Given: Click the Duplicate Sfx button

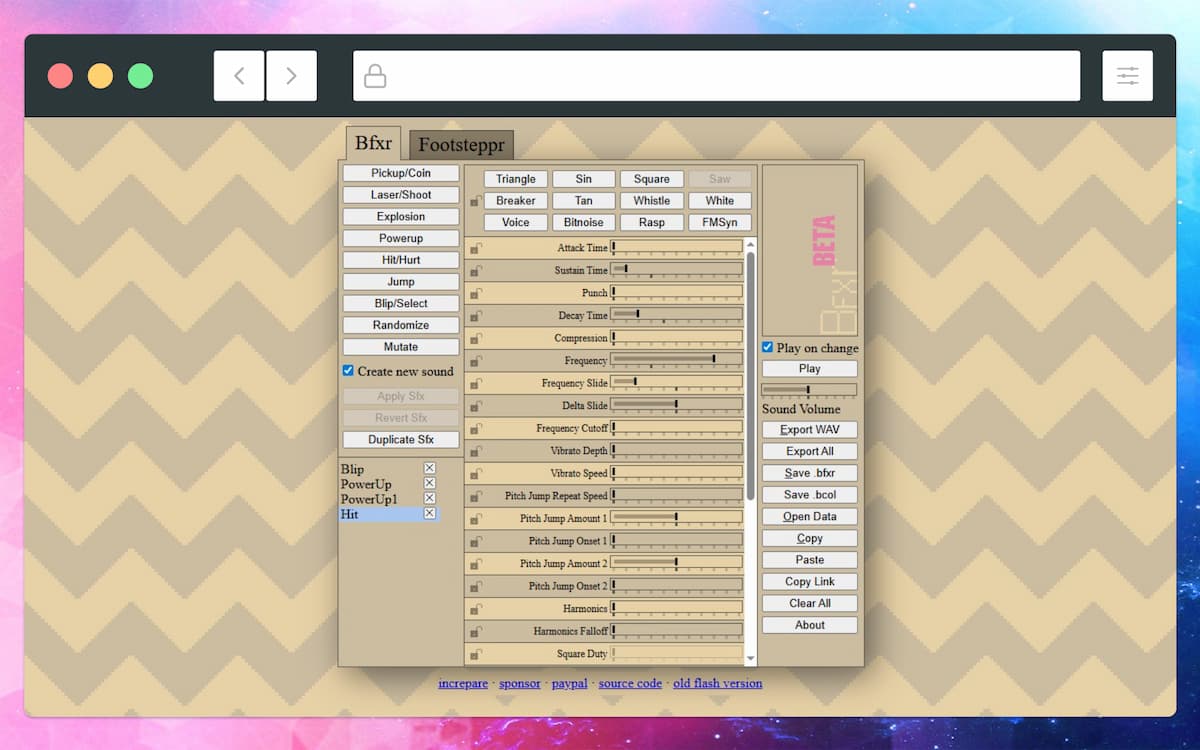Looking at the screenshot, I should [x=401, y=440].
